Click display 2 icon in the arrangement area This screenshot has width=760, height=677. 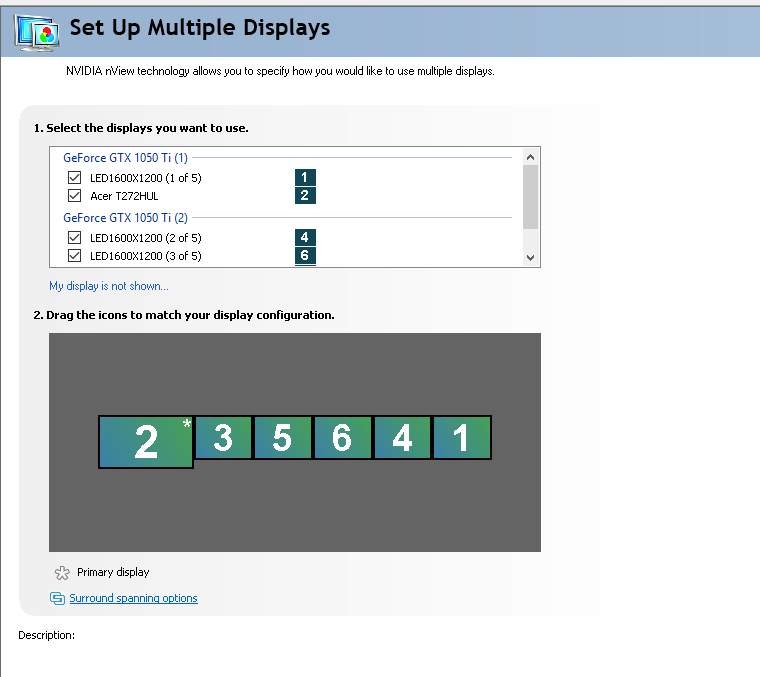145,442
